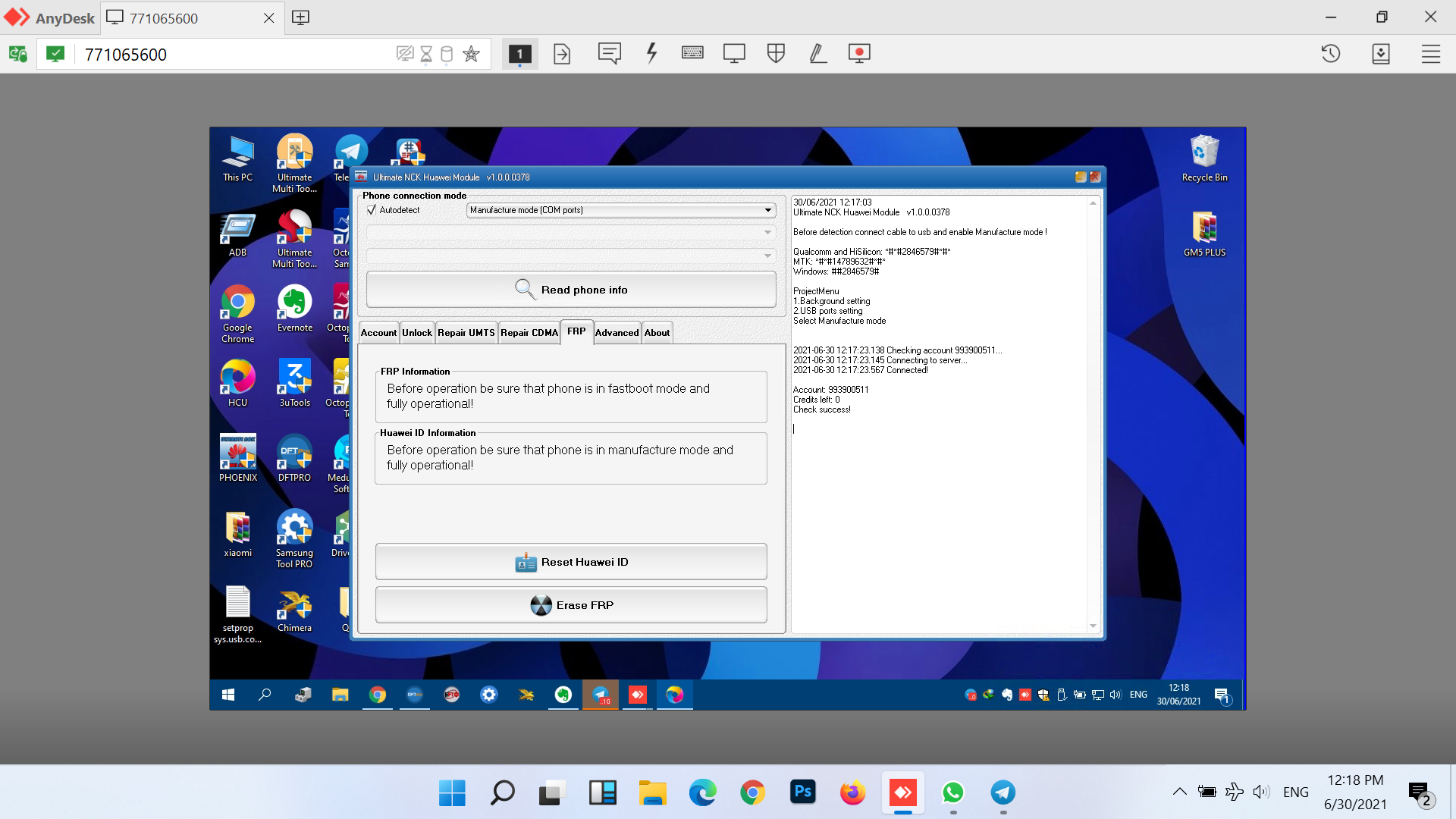This screenshot has height=819, width=1456.
Task: Click the Reset Huawei ID button
Action: [x=571, y=562]
